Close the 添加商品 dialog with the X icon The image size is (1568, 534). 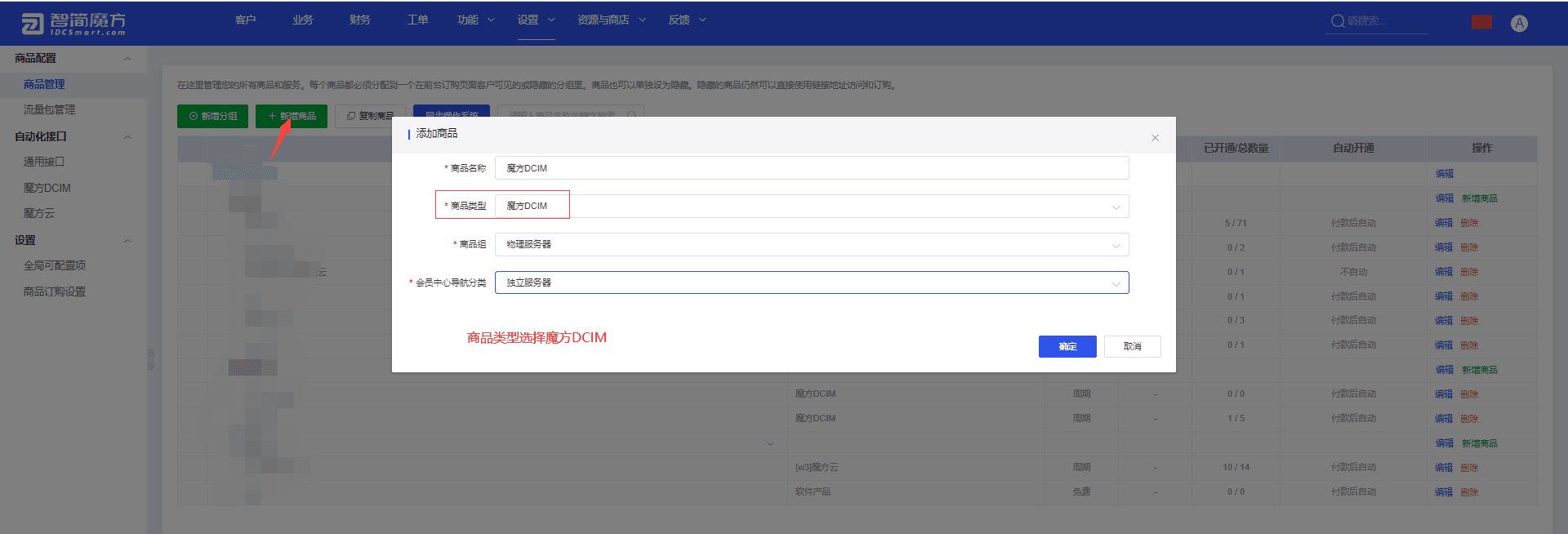point(1155,138)
